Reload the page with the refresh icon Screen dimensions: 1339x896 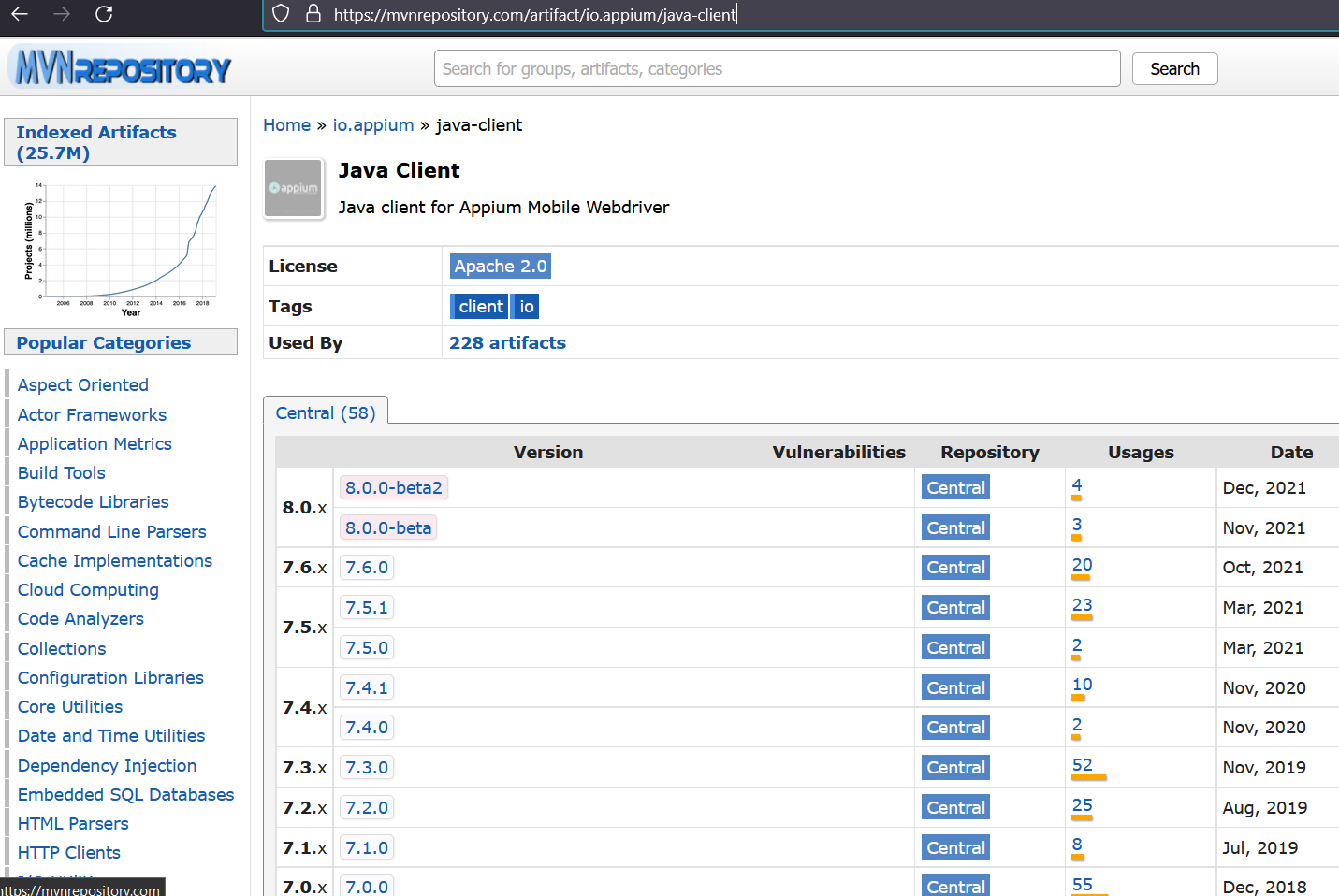pyautogui.click(x=104, y=14)
